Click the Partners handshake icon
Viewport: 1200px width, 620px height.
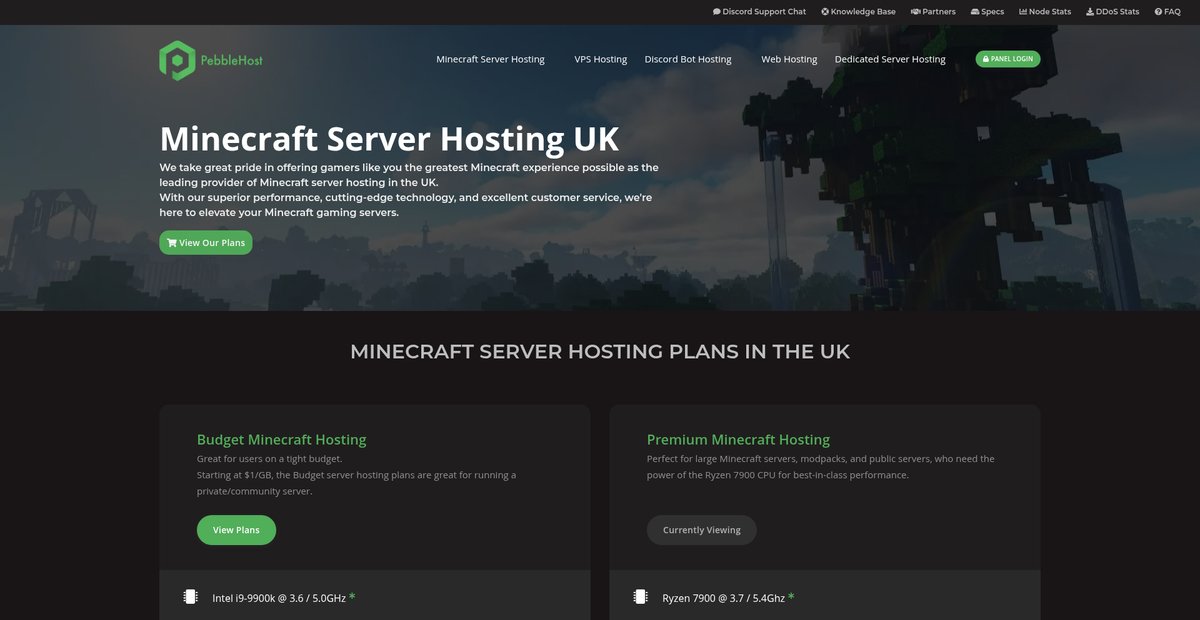click(916, 12)
